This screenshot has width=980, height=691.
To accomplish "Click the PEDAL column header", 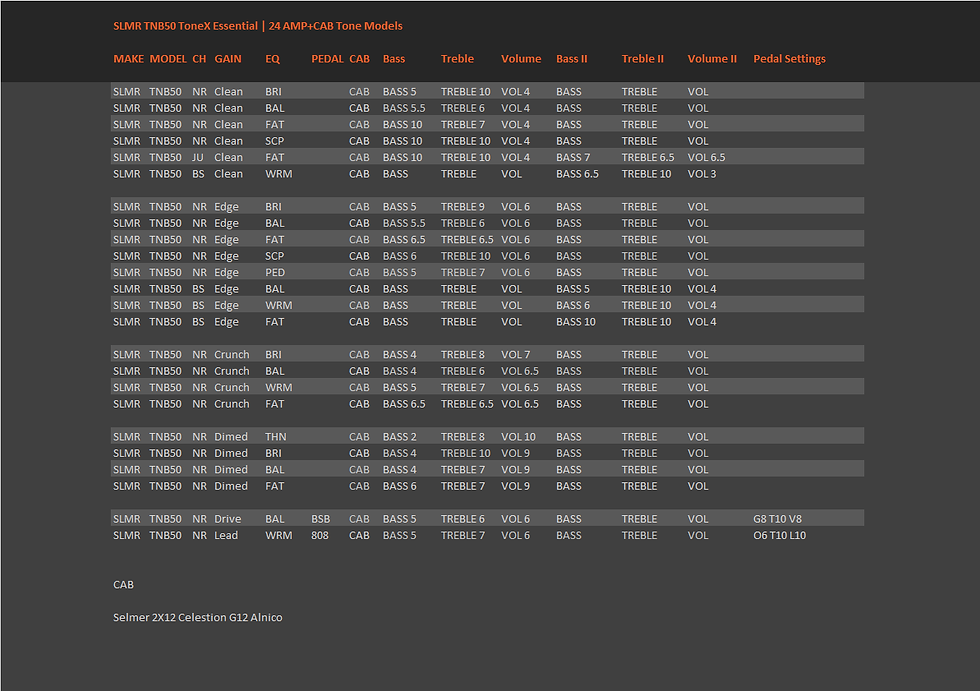I will pos(327,59).
